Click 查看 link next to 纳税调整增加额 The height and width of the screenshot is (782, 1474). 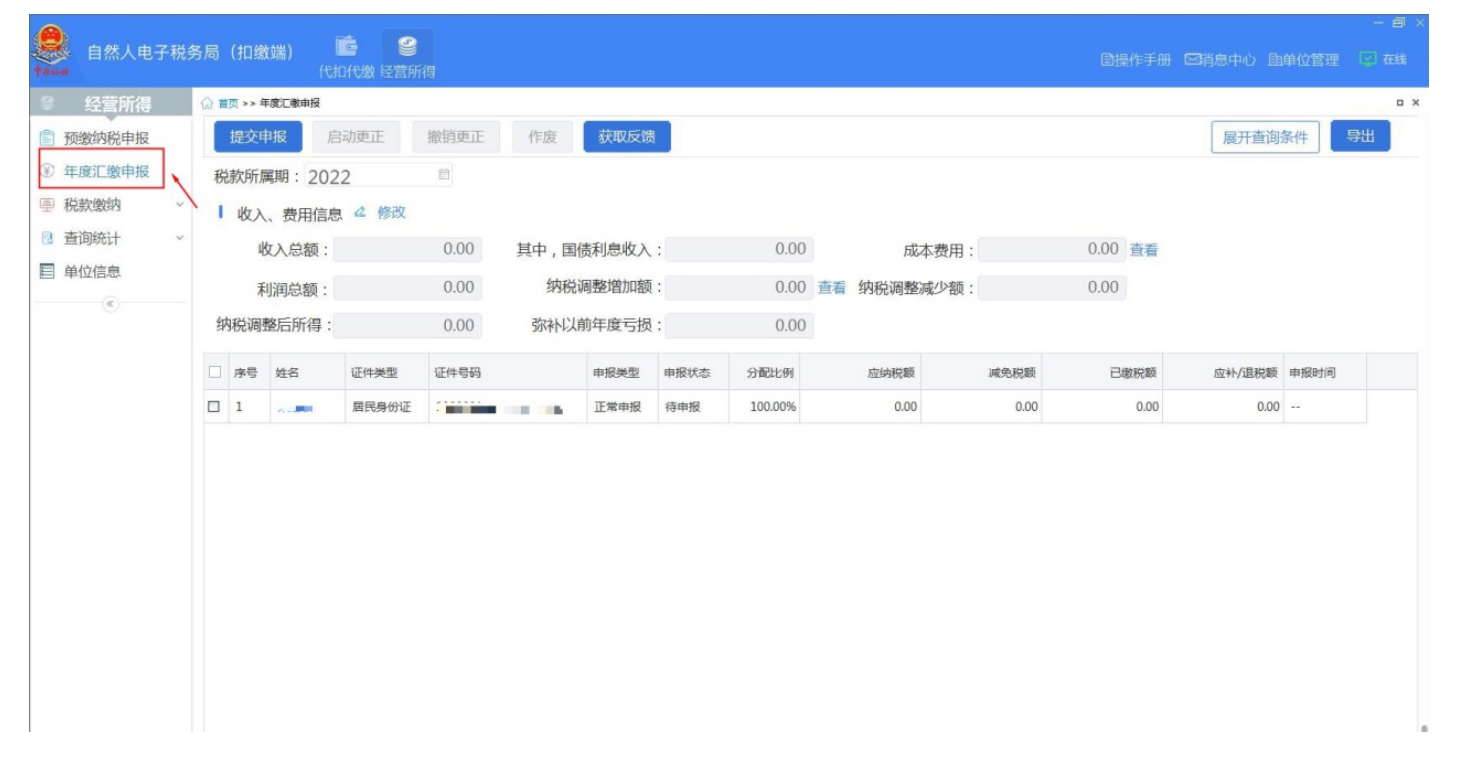pyautogui.click(x=832, y=288)
